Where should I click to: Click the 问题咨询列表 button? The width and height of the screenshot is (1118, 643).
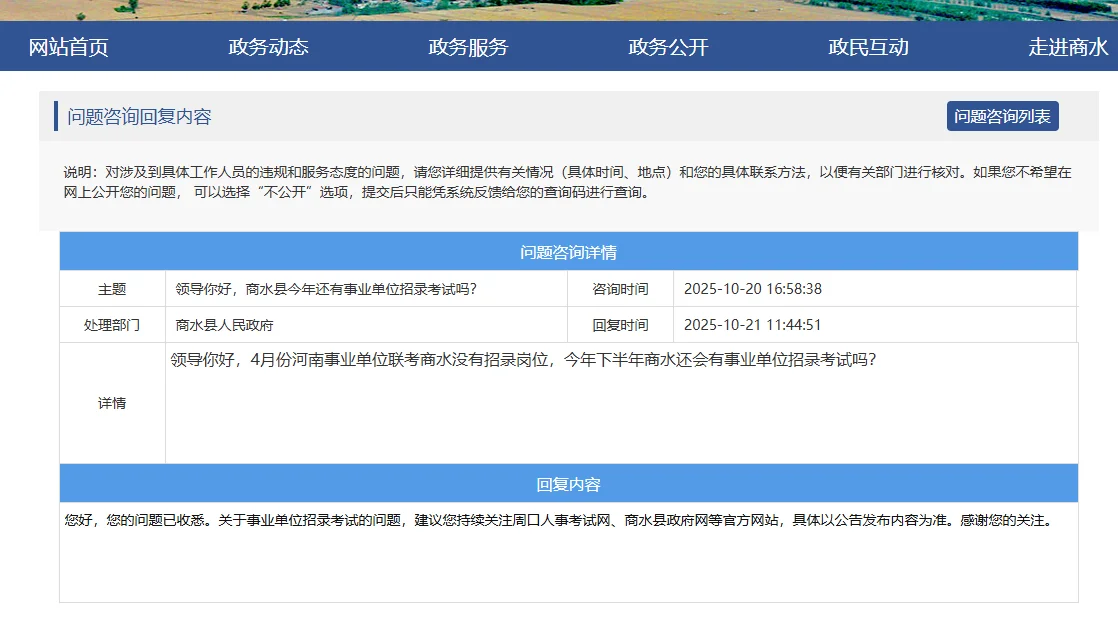[1004, 116]
